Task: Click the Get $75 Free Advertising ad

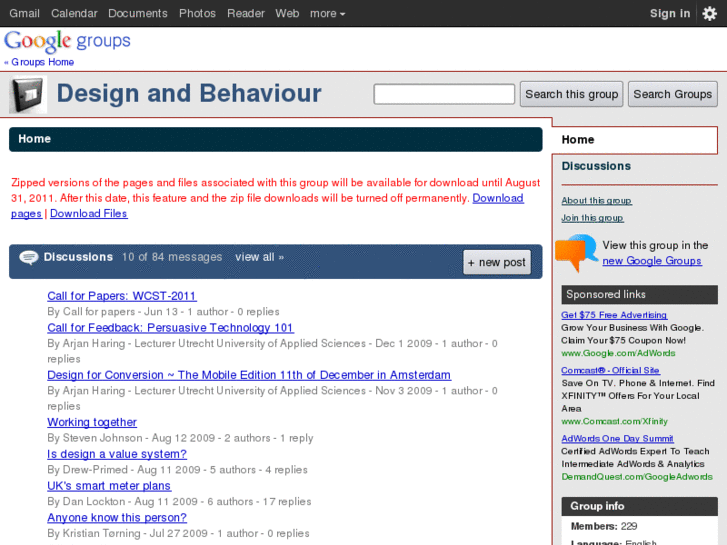Action: tap(614, 315)
